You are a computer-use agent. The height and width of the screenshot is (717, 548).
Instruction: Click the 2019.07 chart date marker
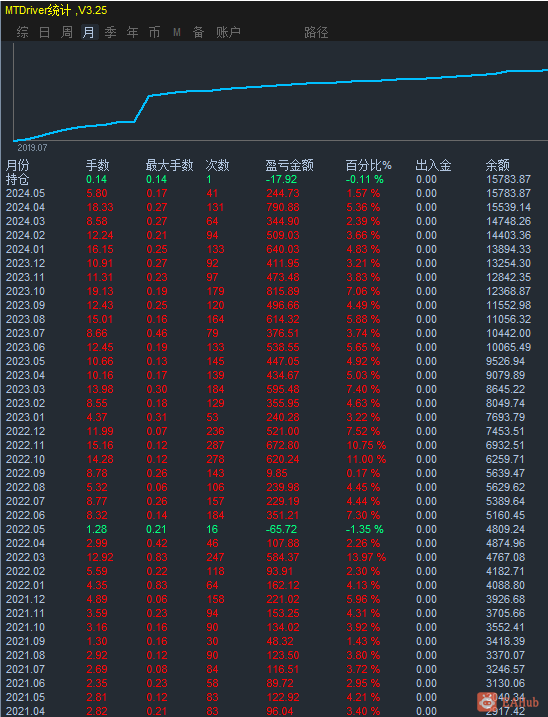click(32, 148)
